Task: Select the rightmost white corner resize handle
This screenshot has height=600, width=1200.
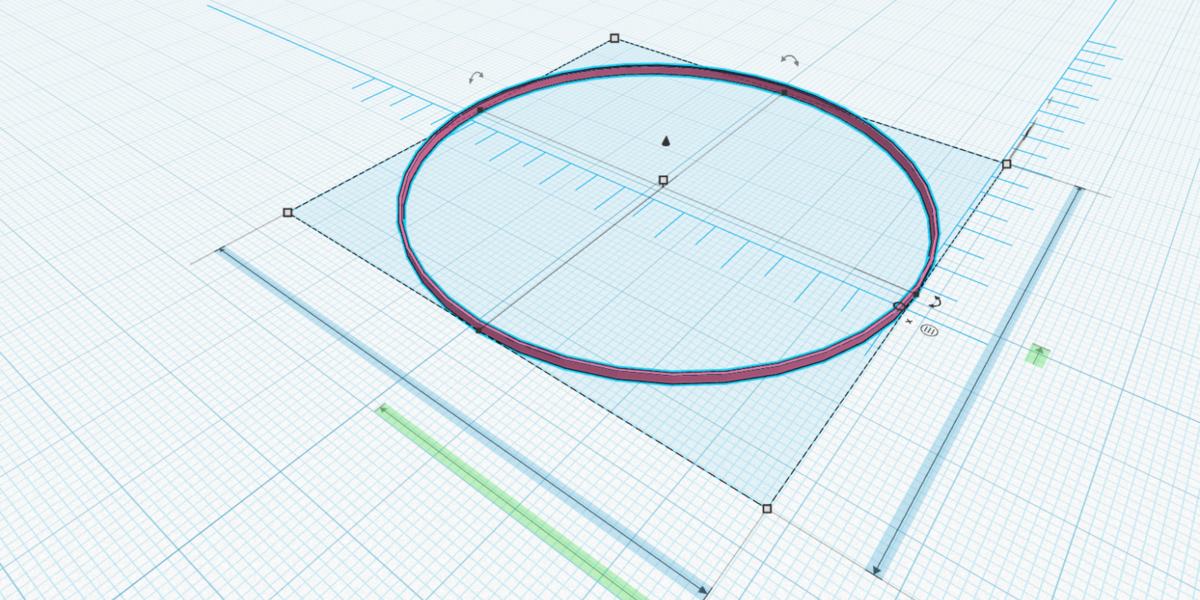Action: (x=1007, y=164)
